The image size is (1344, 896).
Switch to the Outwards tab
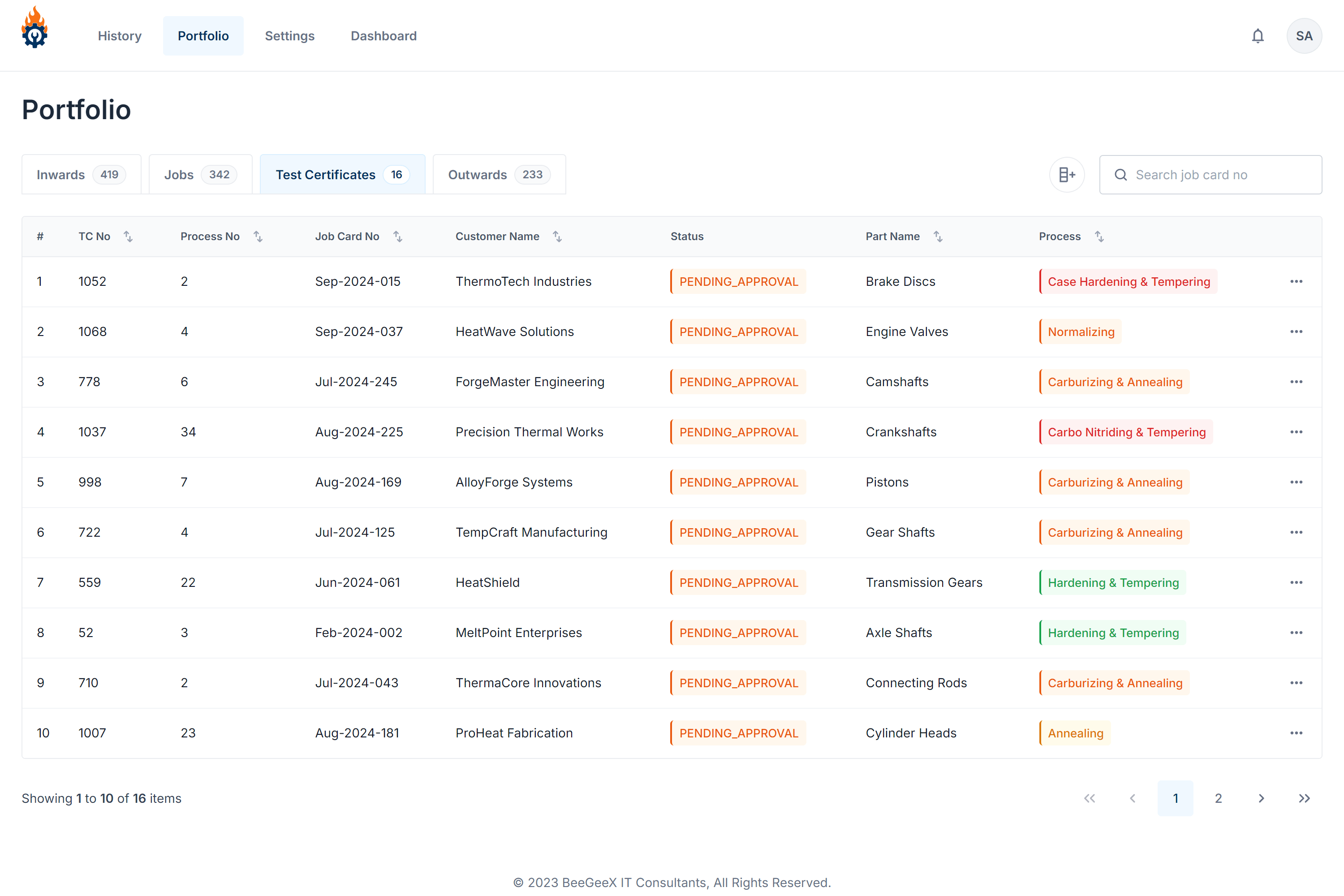pyautogui.click(x=499, y=175)
